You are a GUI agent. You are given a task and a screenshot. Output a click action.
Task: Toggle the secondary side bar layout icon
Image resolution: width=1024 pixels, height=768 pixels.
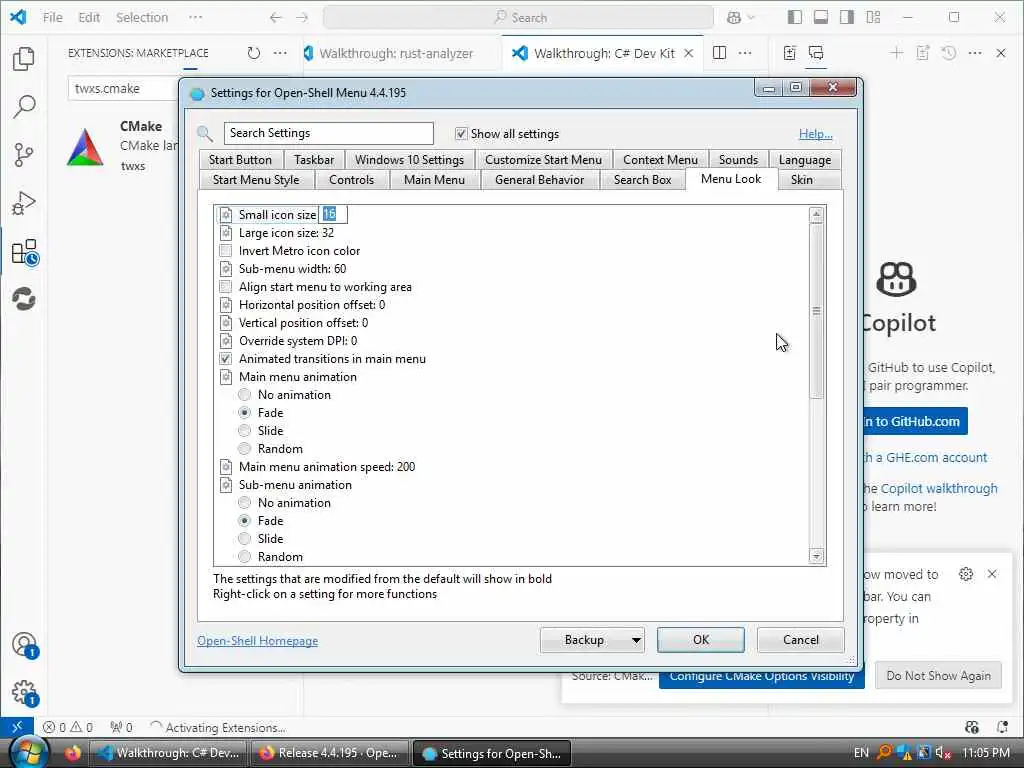[847, 18]
